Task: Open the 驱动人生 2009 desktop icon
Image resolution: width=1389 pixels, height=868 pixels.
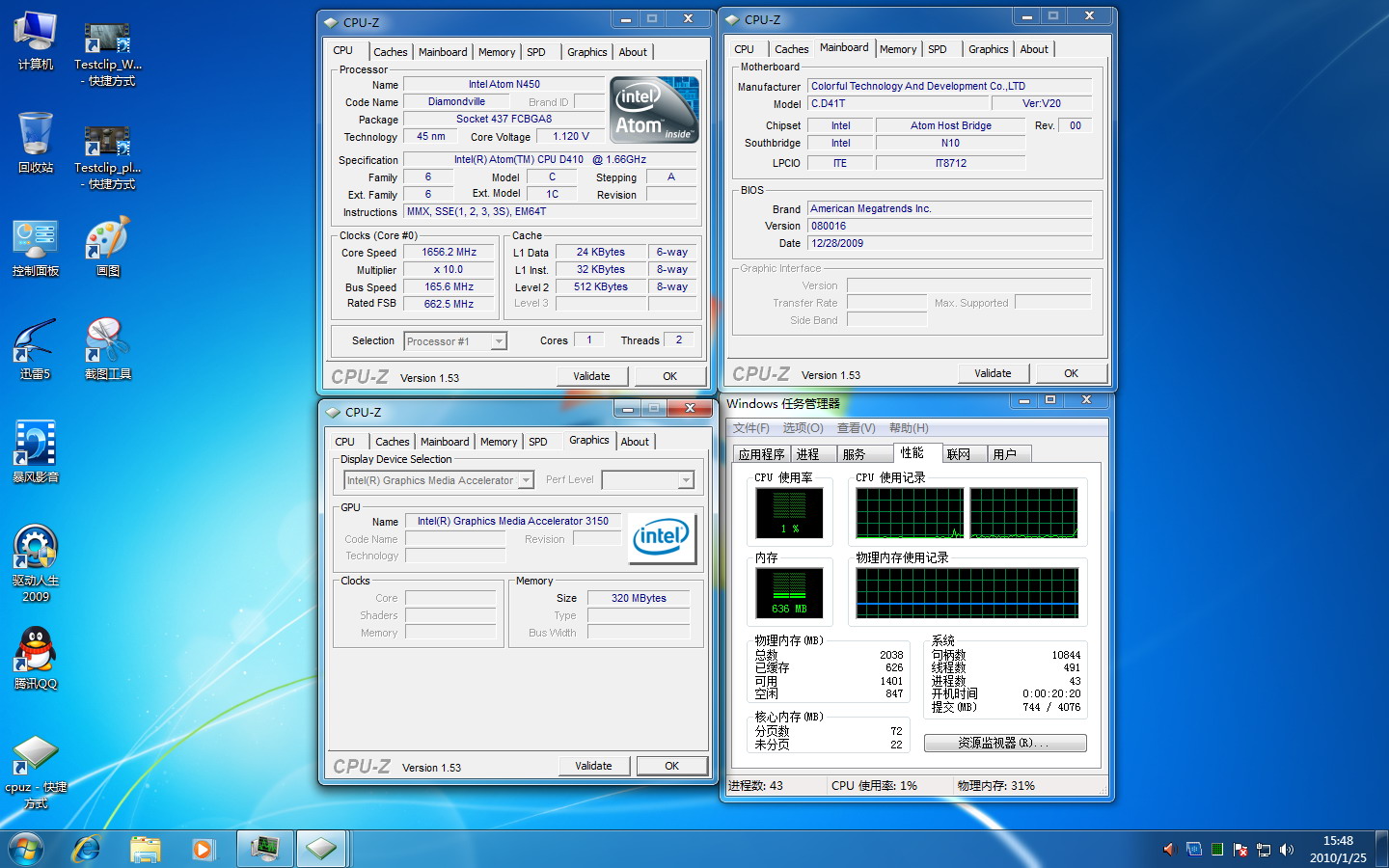Action: pos(36,550)
